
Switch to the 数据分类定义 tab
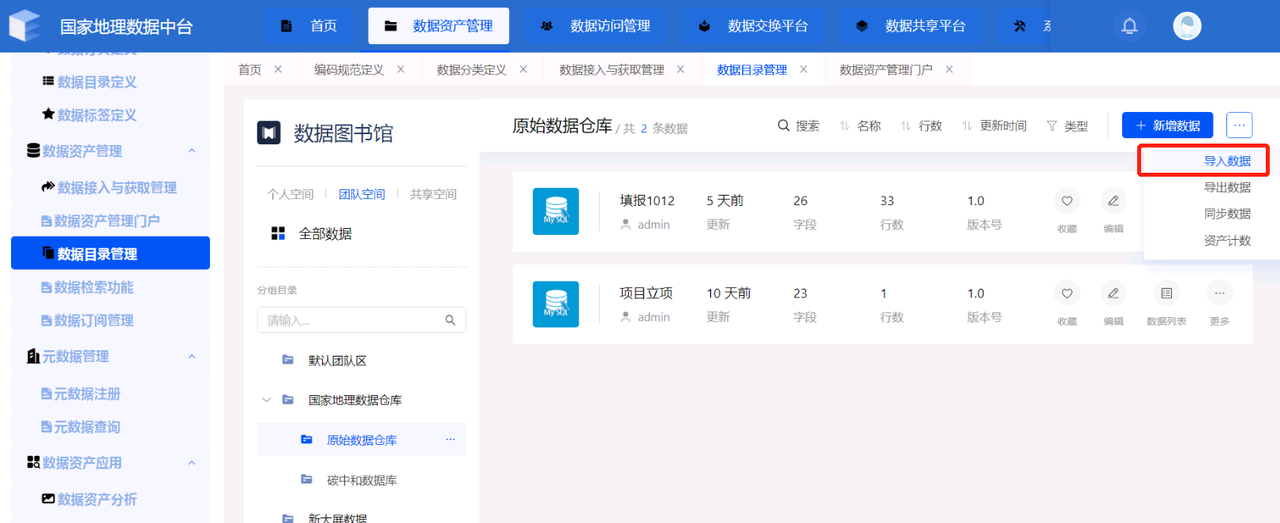pyautogui.click(x=471, y=70)
